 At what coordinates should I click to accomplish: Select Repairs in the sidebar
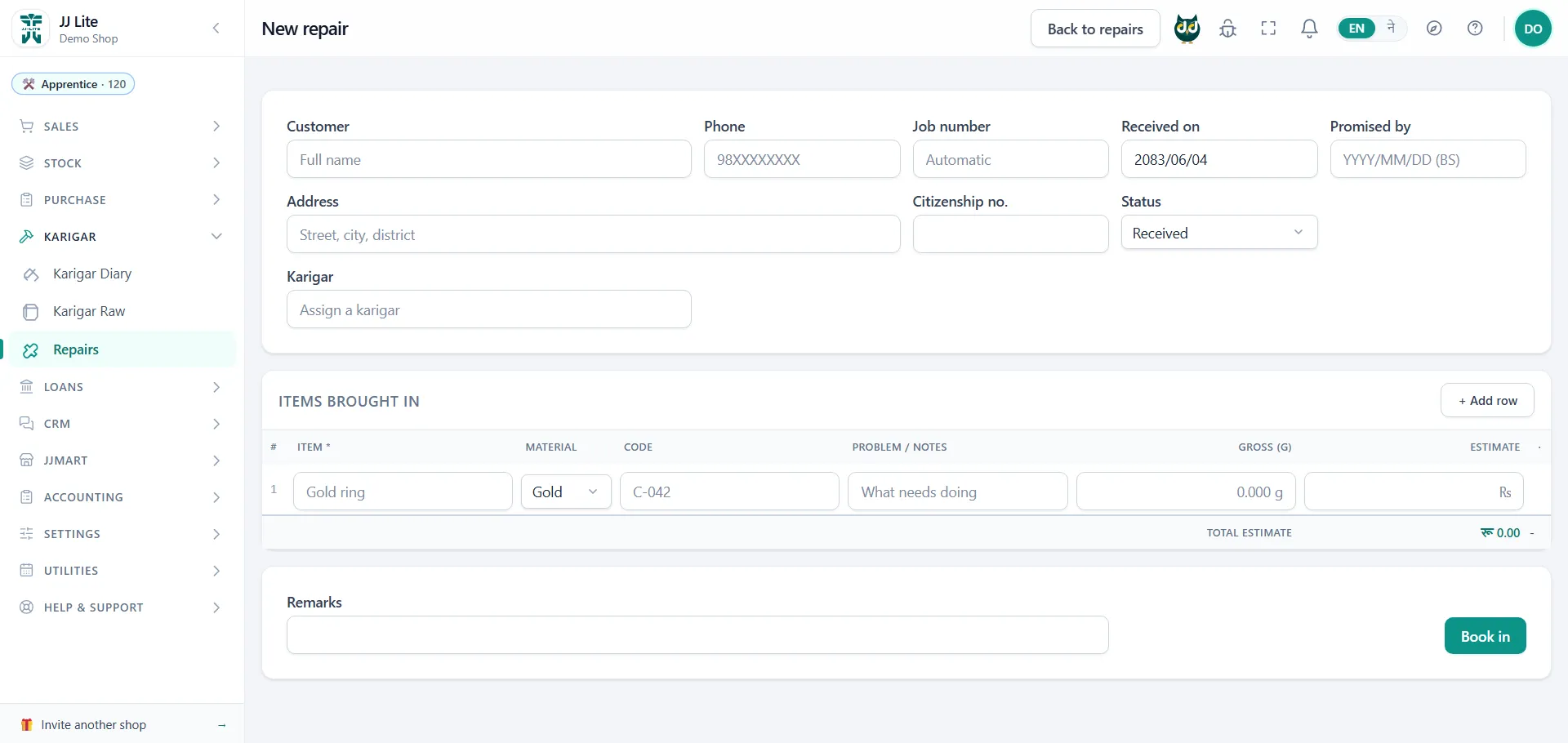click(x=121, y=349)
